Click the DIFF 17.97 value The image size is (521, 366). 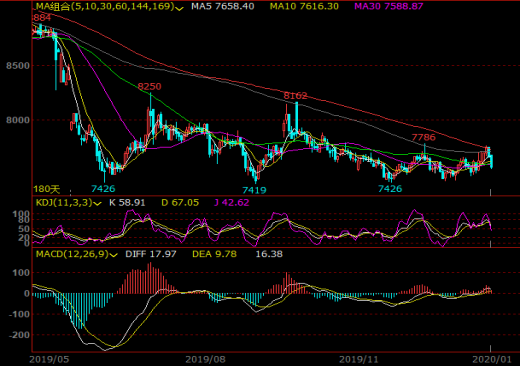pyautogui.click(x=151, y=254)
